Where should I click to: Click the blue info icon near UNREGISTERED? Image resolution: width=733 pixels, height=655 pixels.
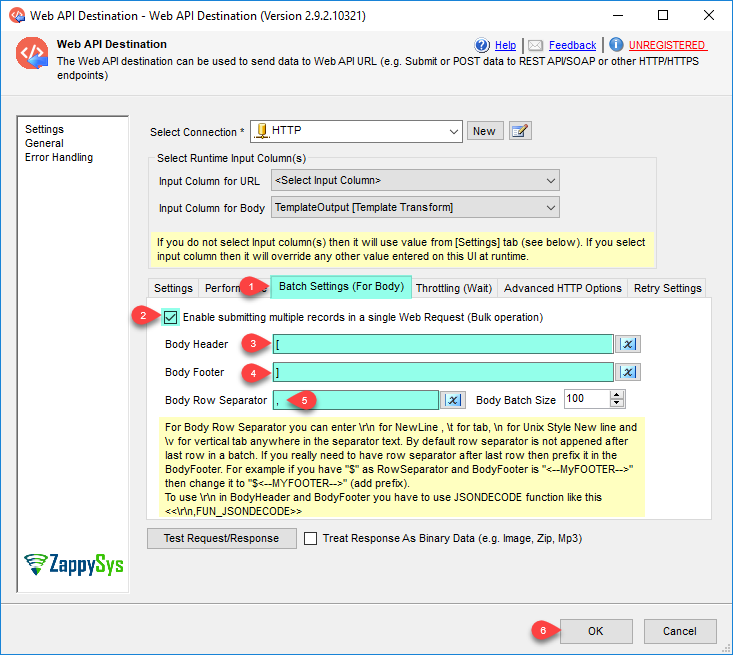pos(616,45)
